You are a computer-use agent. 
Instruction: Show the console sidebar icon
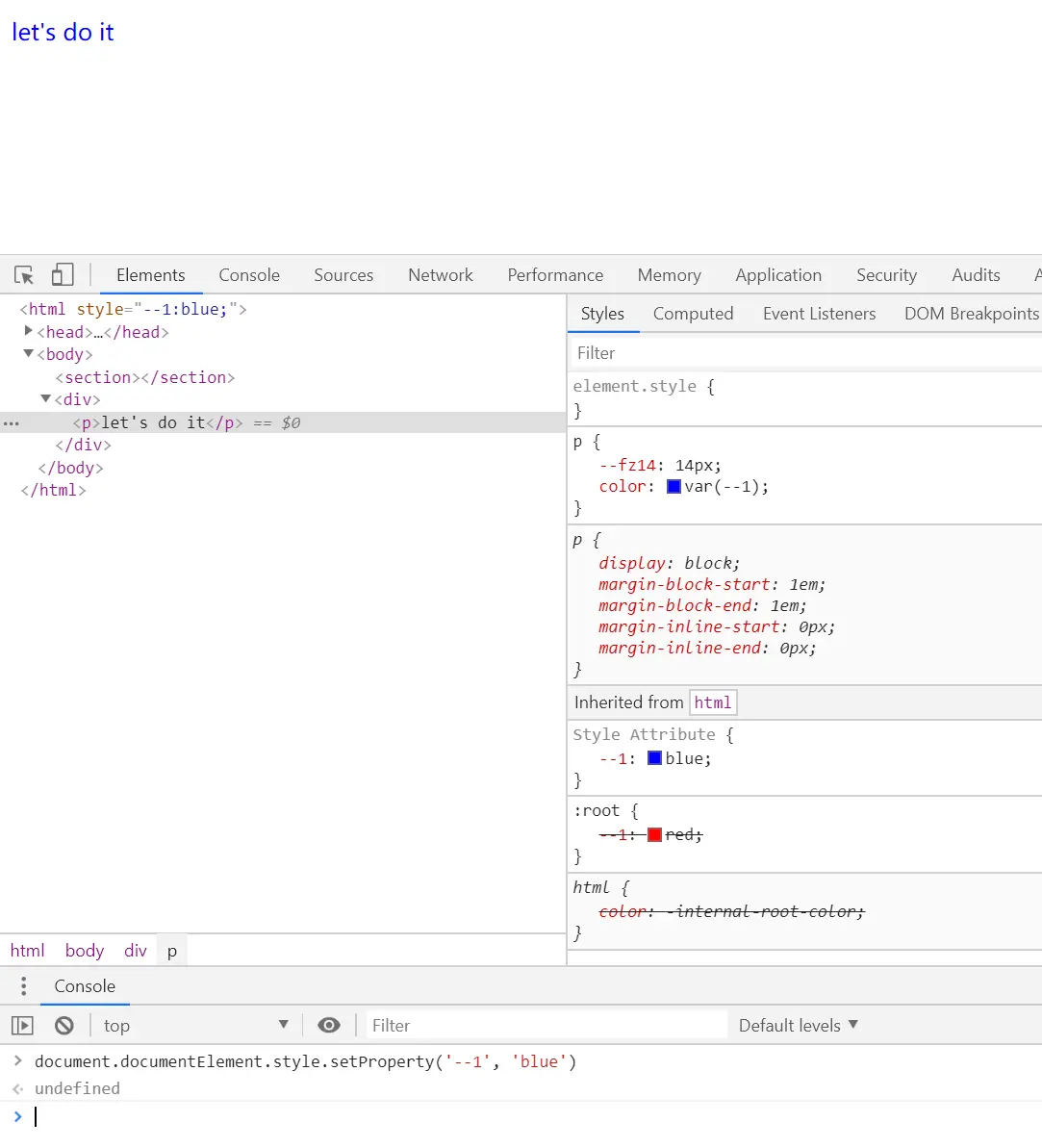[23, 1026]
